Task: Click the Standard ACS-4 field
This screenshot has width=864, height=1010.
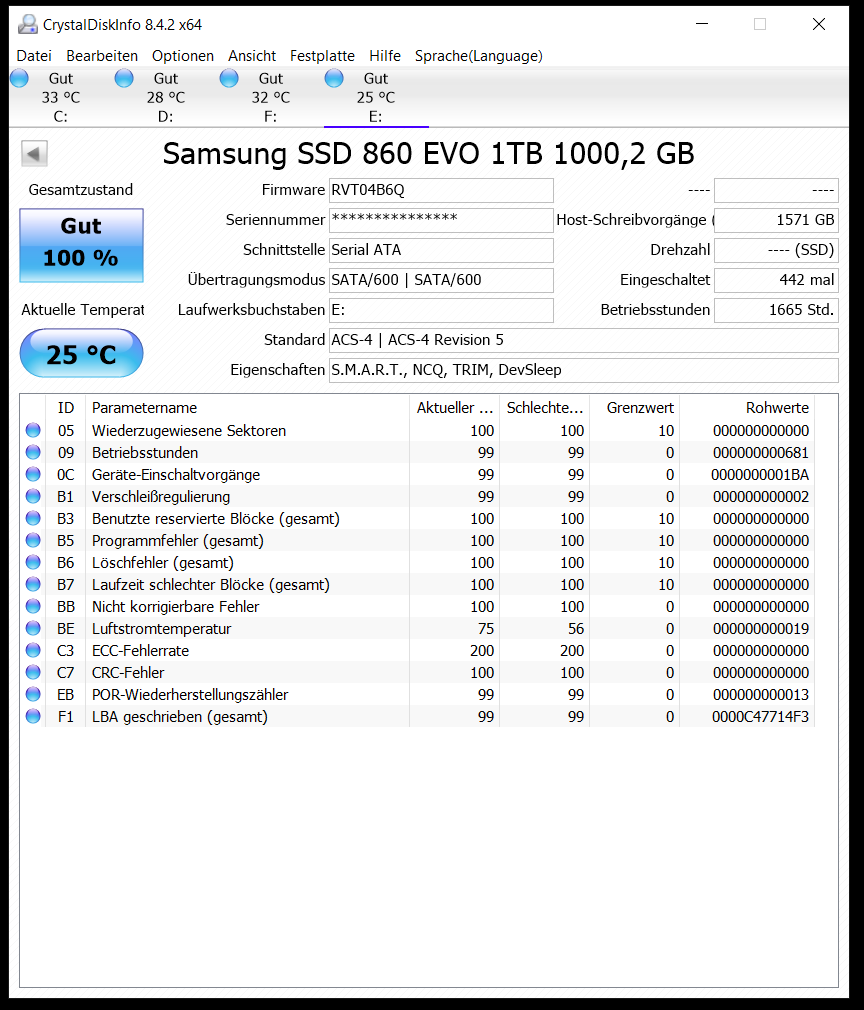Action: tap(584, 340)
